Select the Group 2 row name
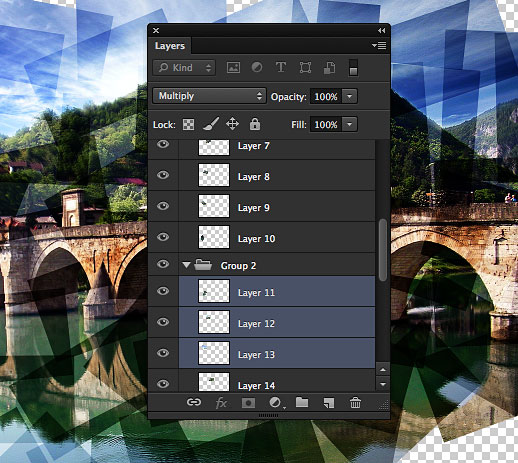518x463 pixels. tap(238, 266)
